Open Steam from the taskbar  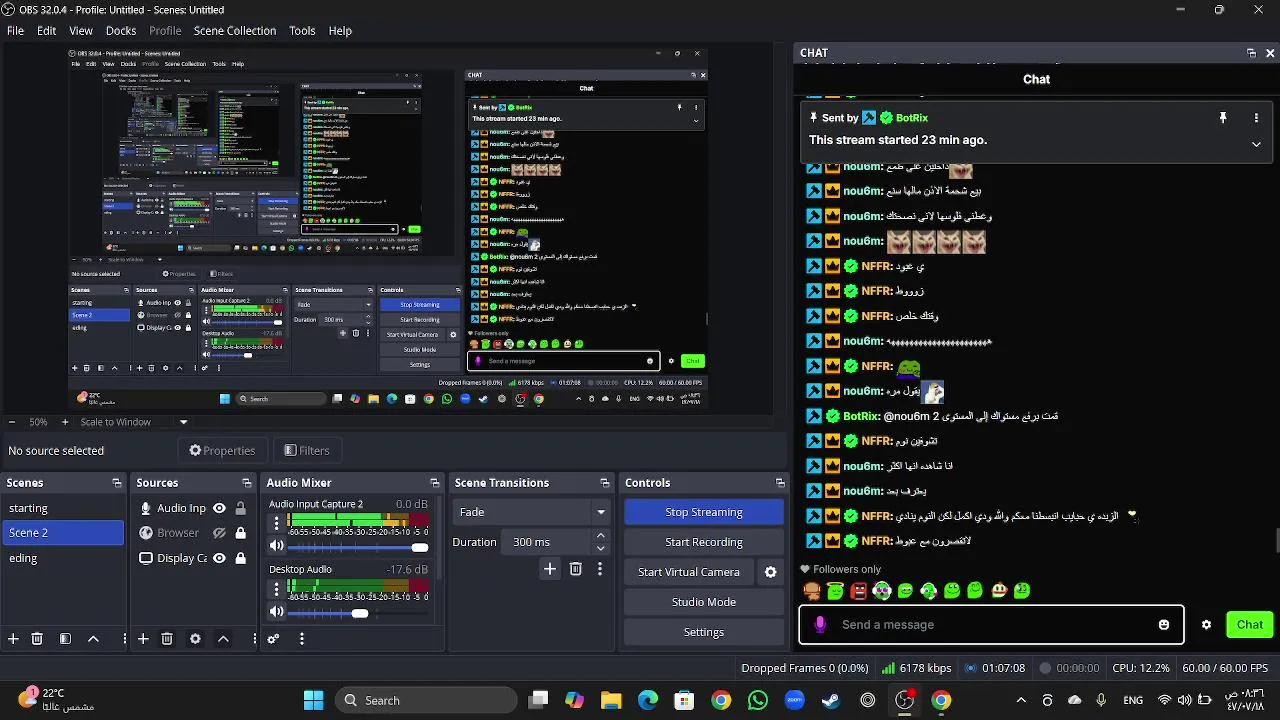pyautogui.click(x=831, y=700)
